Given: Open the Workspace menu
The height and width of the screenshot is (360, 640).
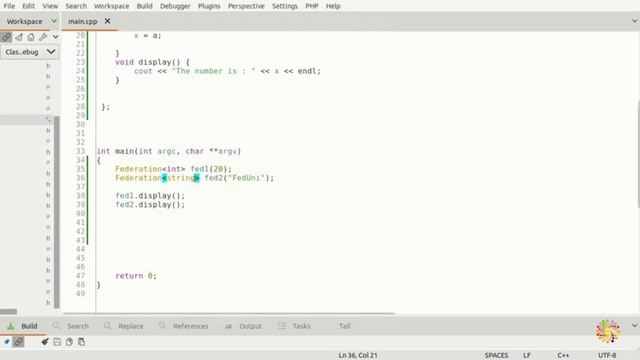Looking at the screenshot, I should point(111,6).
